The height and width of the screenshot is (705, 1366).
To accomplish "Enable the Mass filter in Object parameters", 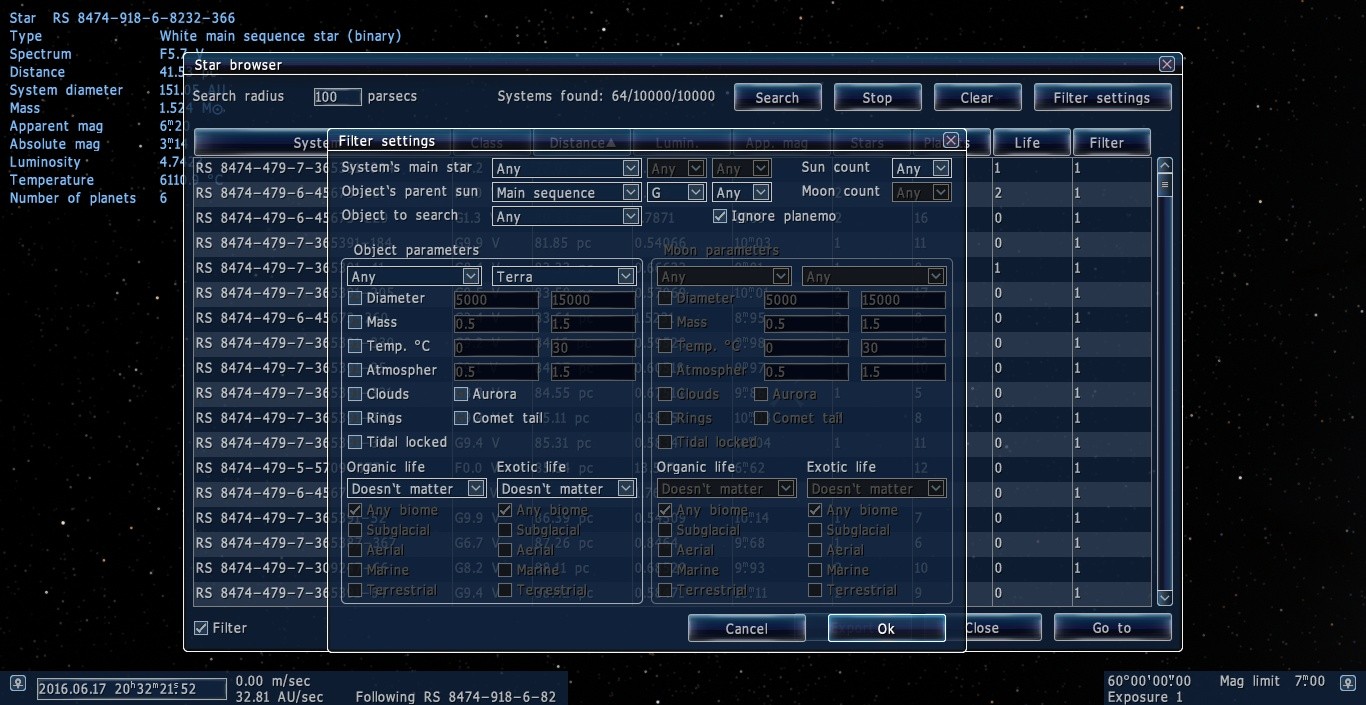I will [355, 322].
